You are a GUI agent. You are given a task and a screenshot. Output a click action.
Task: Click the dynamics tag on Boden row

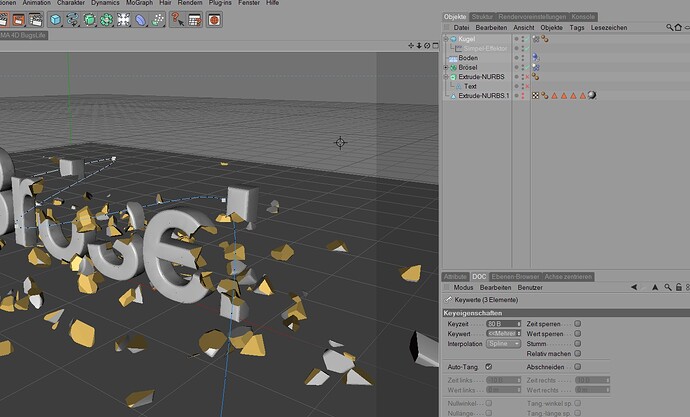[x=536, y=58]
